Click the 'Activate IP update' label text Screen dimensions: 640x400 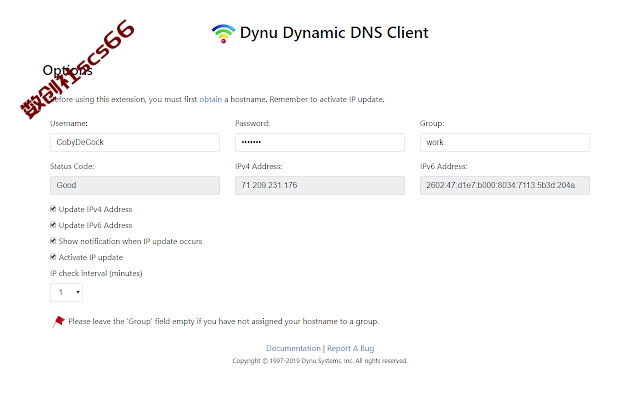click(91, 257)
